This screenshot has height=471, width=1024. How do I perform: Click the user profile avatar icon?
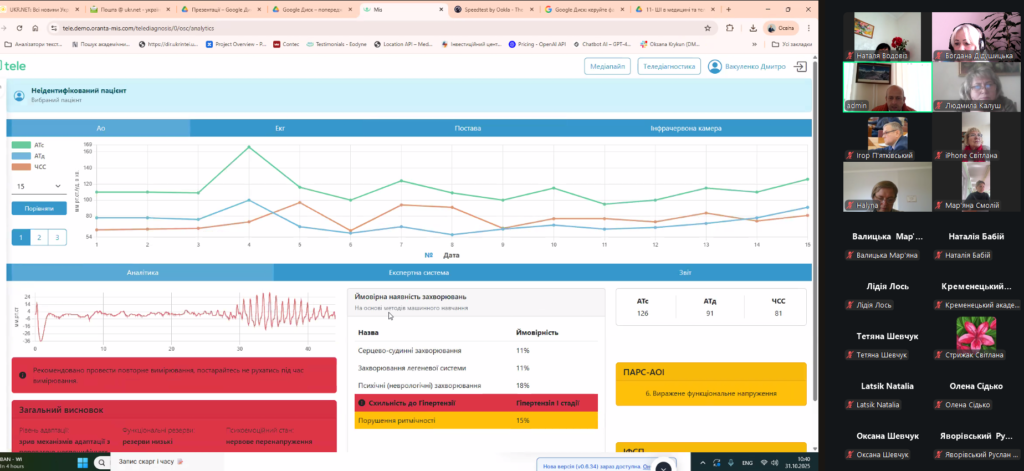714,67
